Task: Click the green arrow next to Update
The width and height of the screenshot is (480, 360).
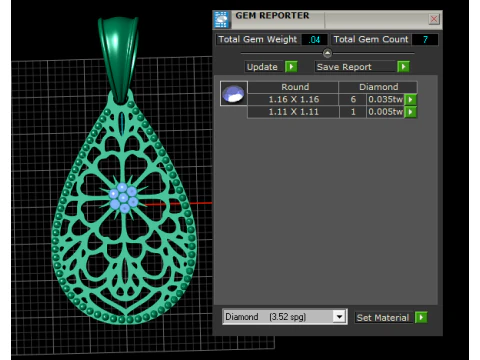Action: click(291, 67)
